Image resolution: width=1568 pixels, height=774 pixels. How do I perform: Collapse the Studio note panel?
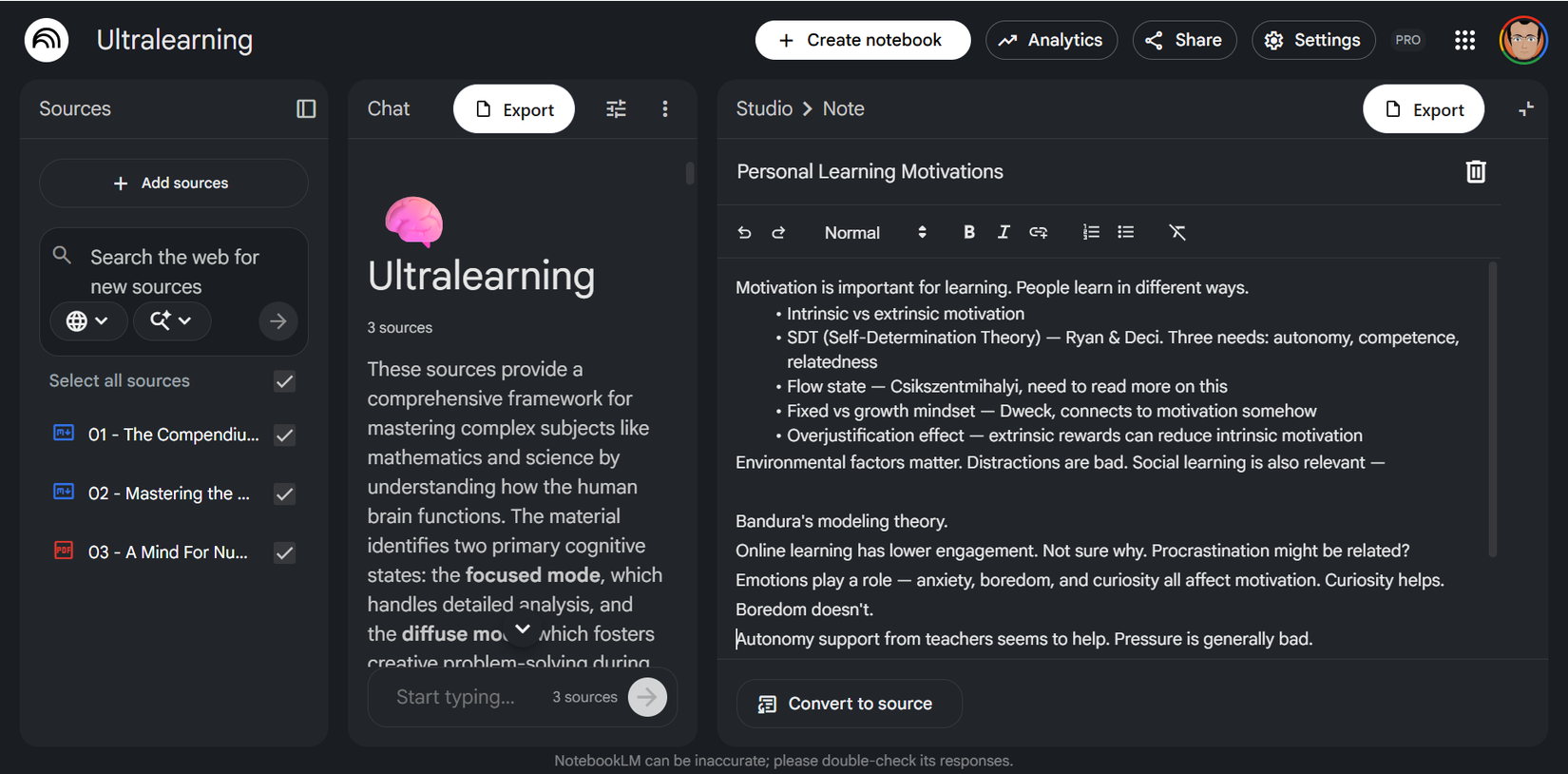click(1526, 108)
